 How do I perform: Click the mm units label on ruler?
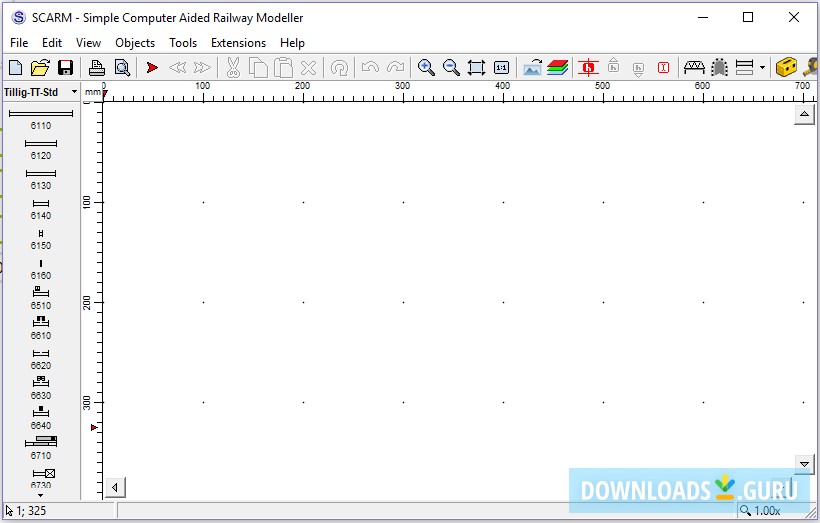pos(92,92)
